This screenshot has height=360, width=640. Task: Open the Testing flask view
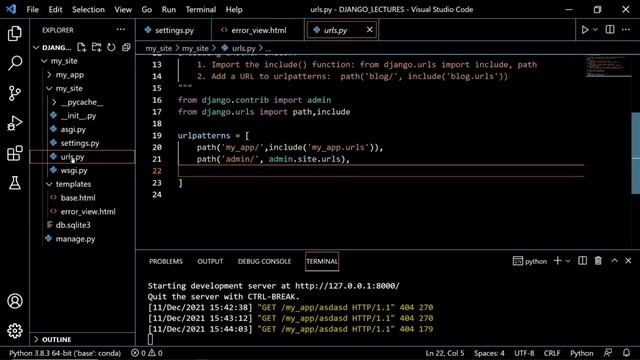15,183
